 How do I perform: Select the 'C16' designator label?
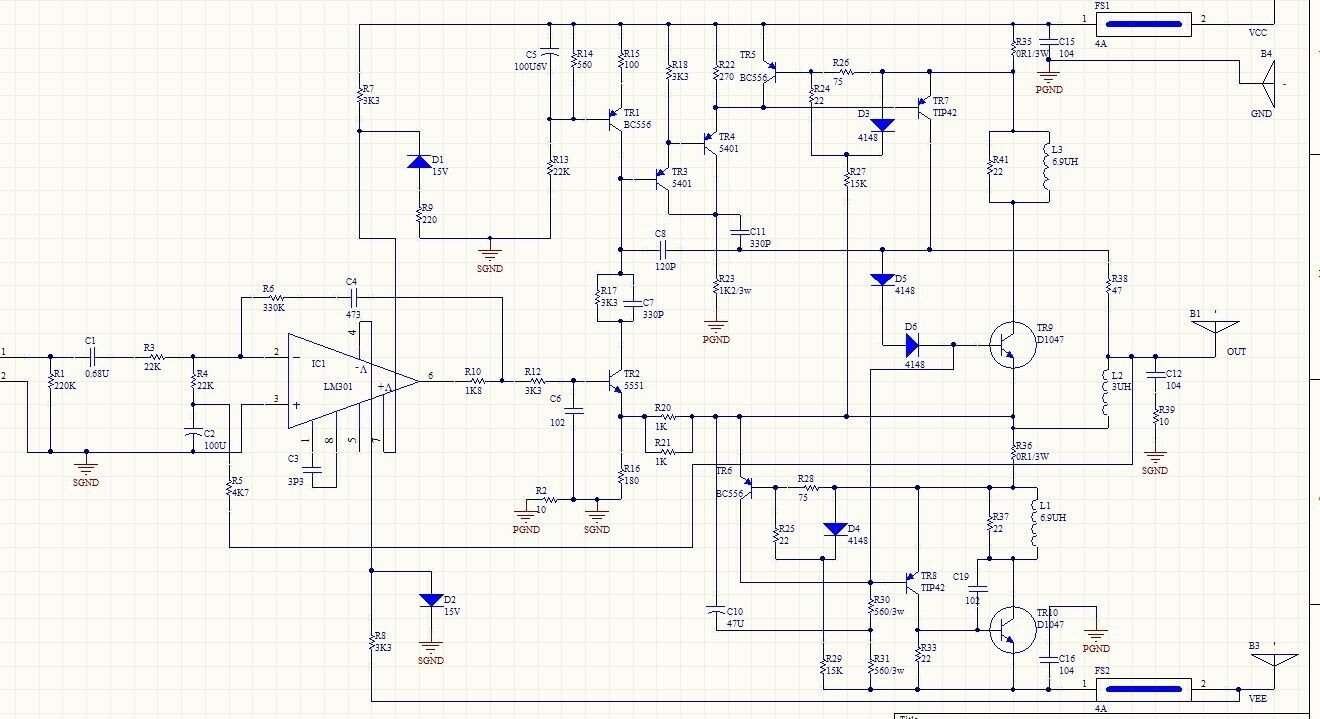click(1065, 659)
